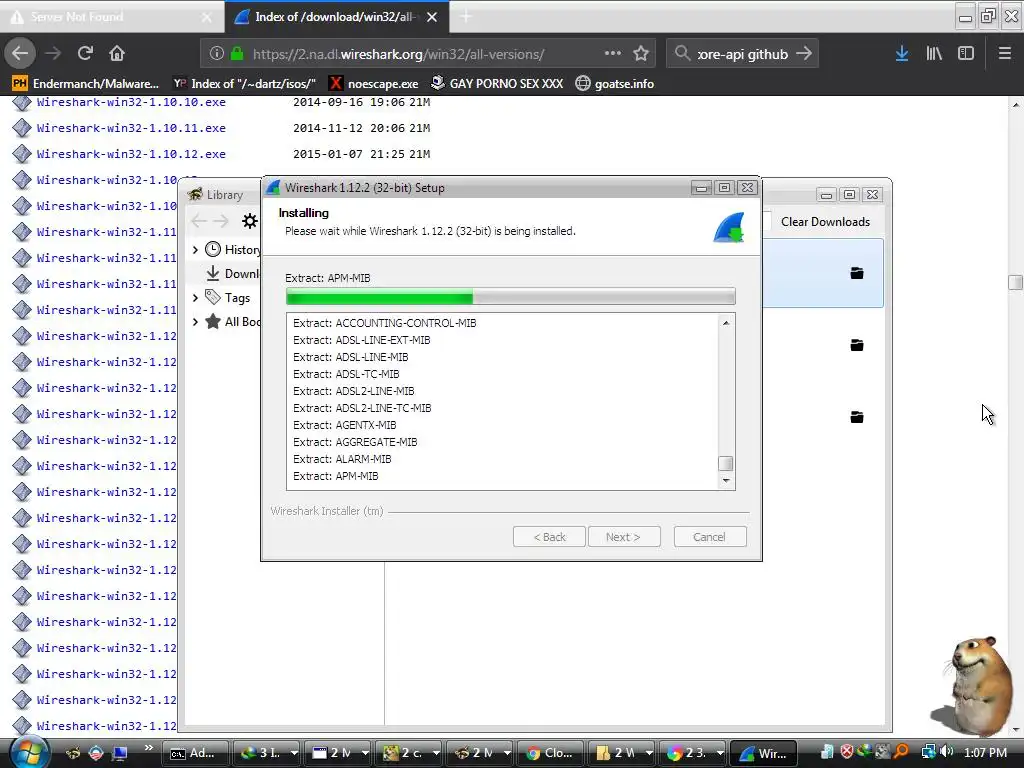Click Next in Wireshark Setup

point(624,537)
